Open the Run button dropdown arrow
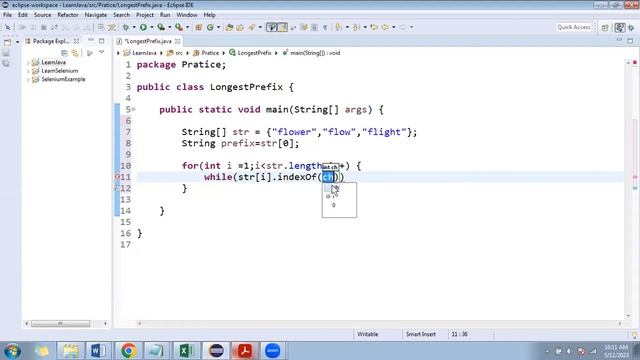640x360 pixels. pos(152,27)
